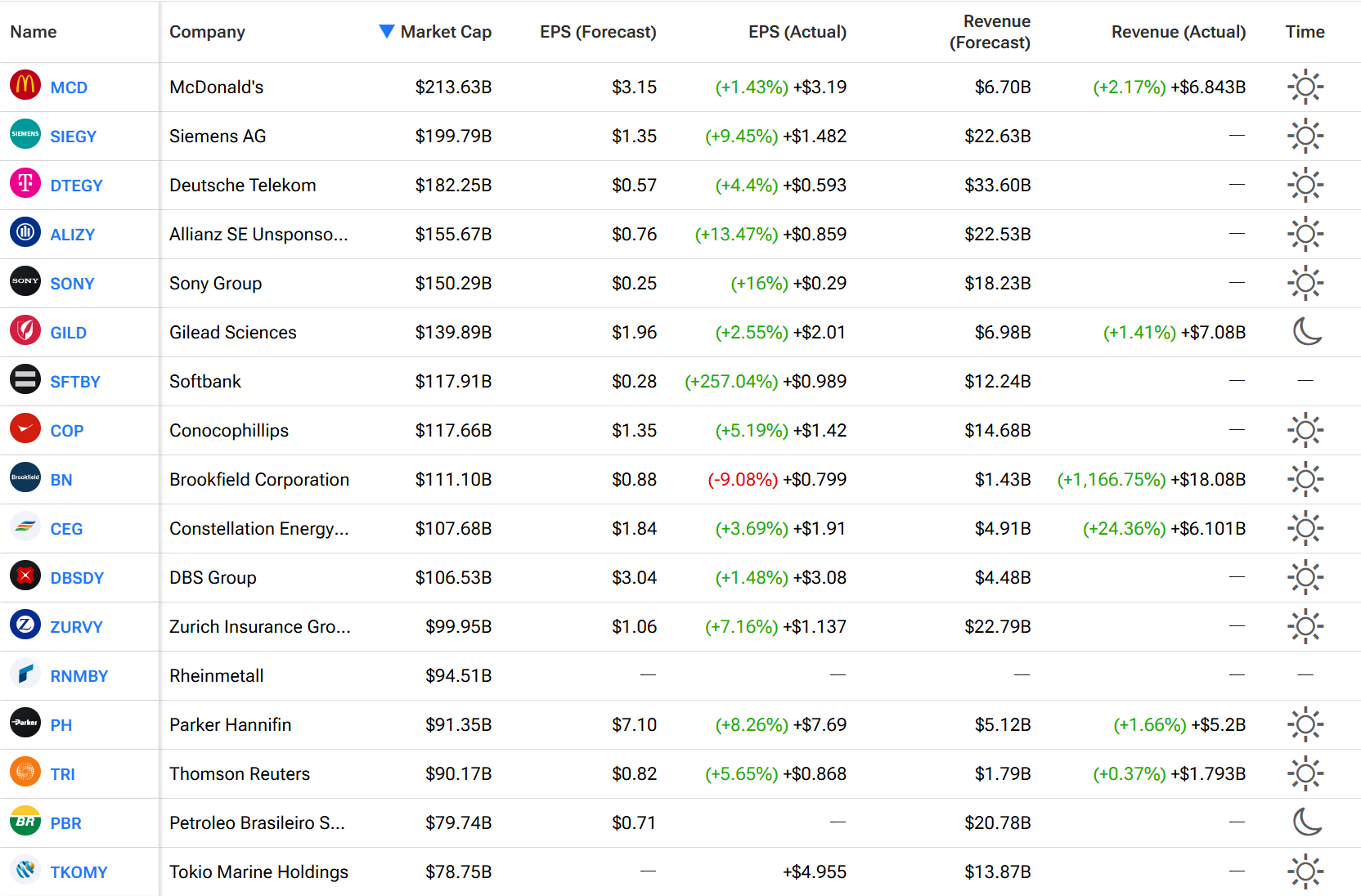Open the SFTBY ticker link
This screenshot has width=1361, height=896.
pos(74,382)
